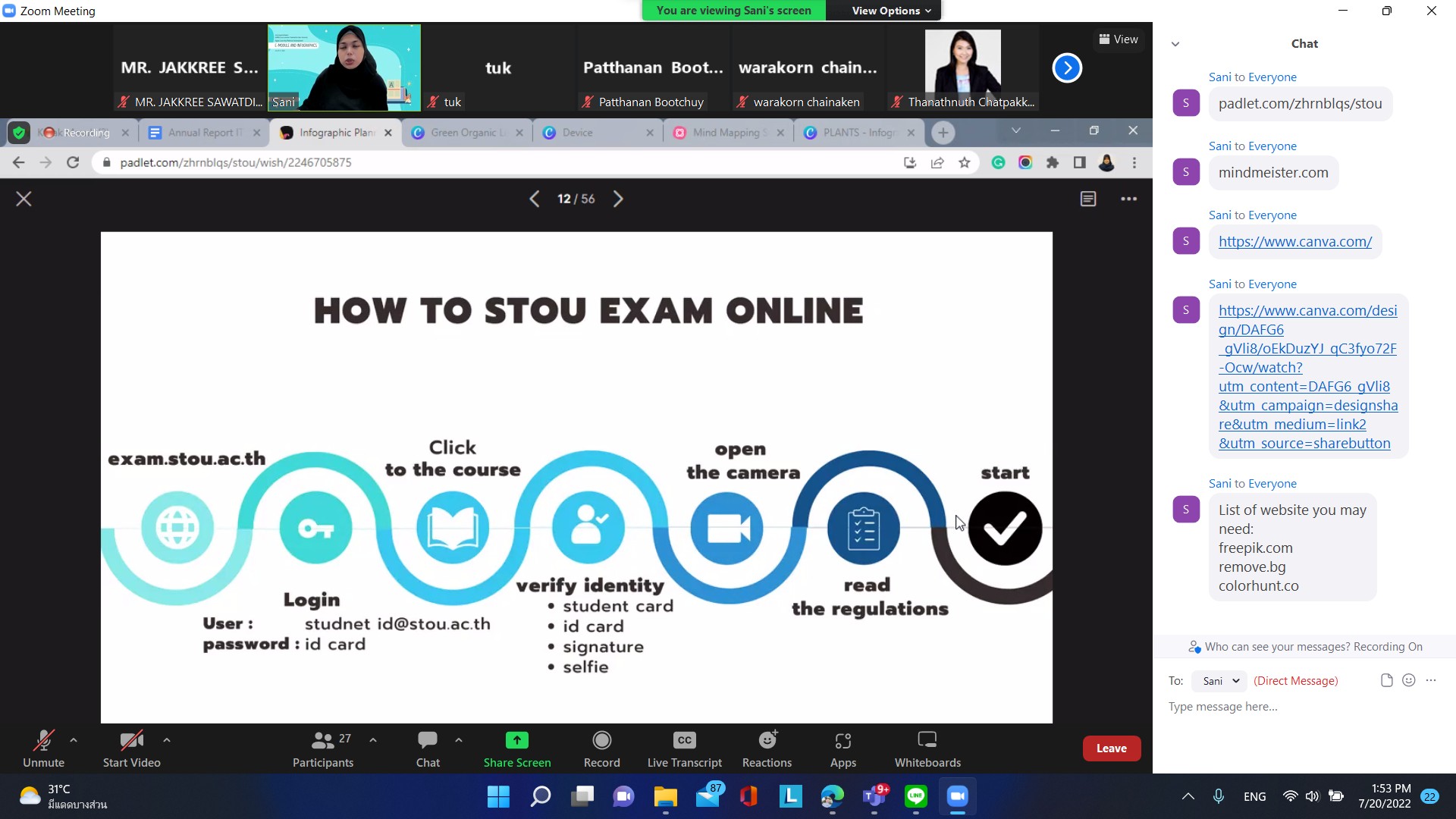Collapse the Chat panel chevron
1456x819 pixels.
pos(1175,44)
